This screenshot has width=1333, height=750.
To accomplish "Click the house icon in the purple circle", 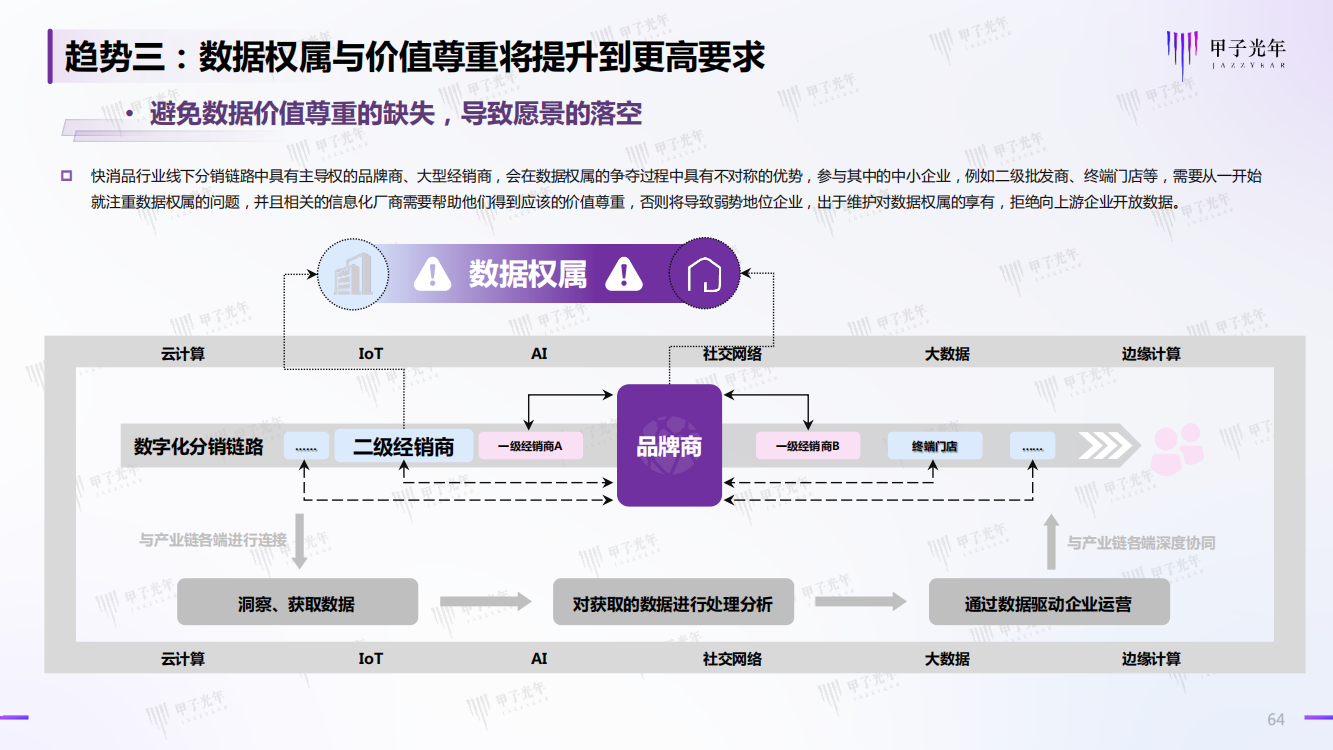I will pos(704,273).
